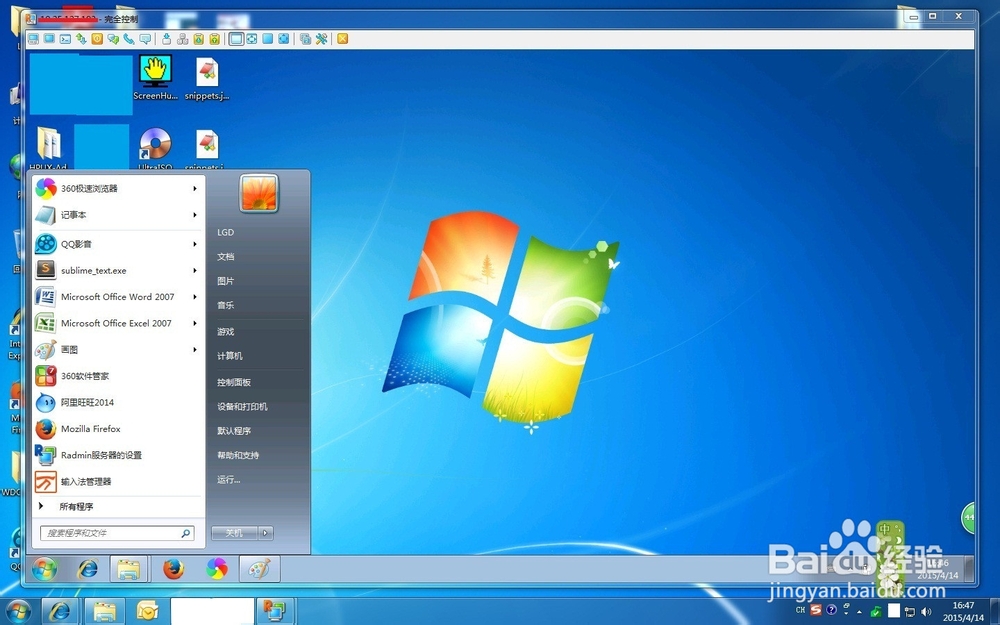Open Radmin settings with the wrench icon
The image size is (1000, 625).
coord(321,38)
